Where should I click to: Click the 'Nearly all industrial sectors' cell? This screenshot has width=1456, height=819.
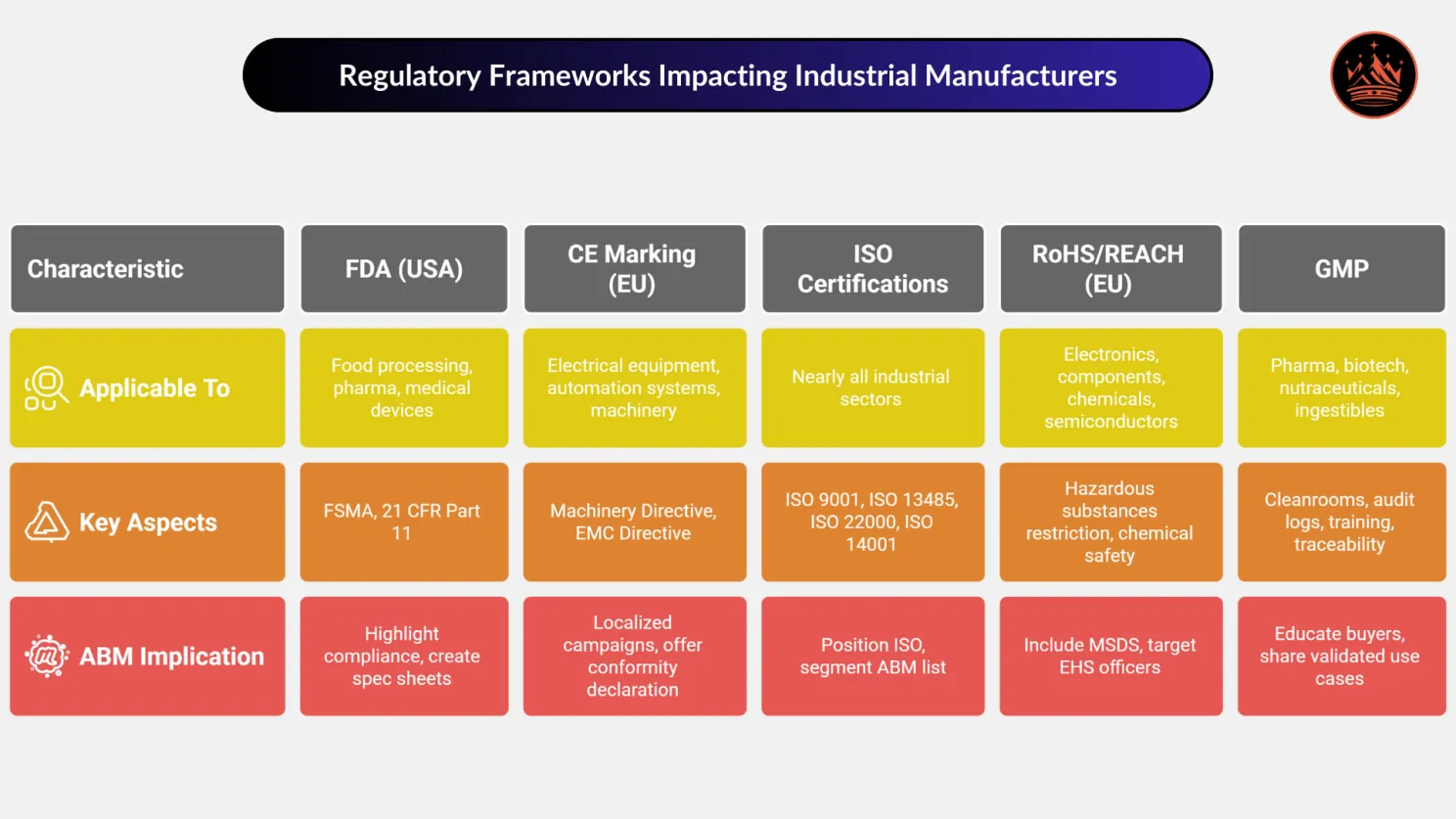click(872, 387)
